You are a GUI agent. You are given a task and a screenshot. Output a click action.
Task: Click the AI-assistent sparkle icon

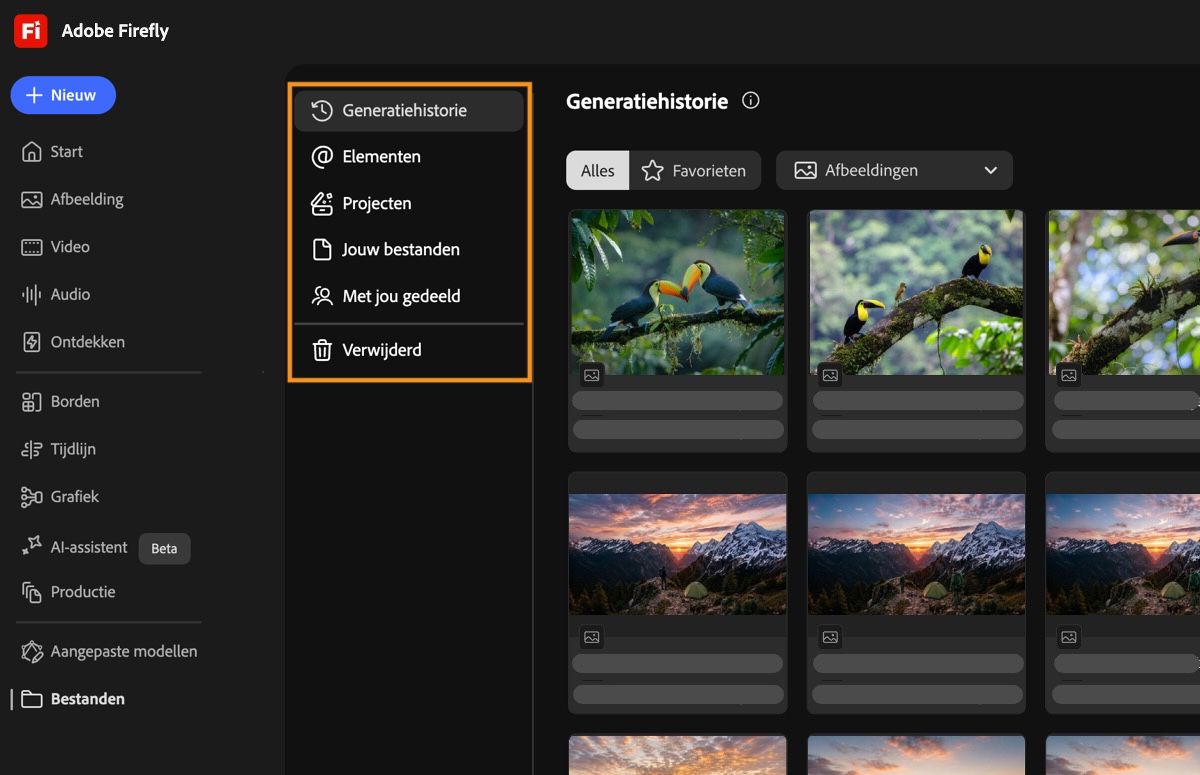pos(32,547)
